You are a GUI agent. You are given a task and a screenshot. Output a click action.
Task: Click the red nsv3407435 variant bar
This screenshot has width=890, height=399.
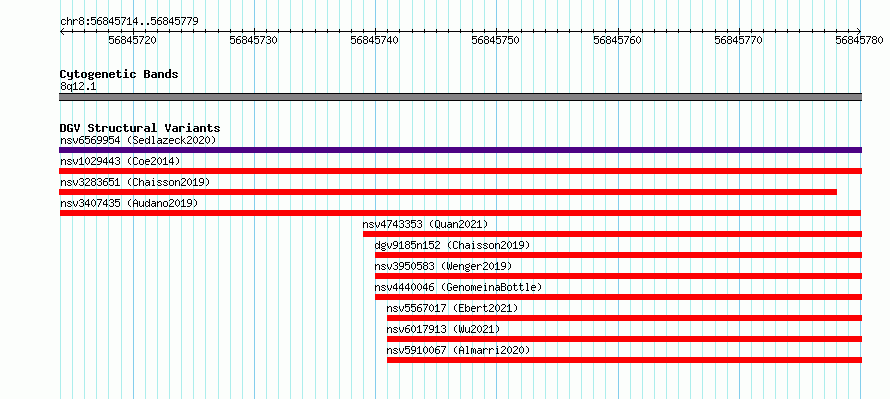coord(460,213)
